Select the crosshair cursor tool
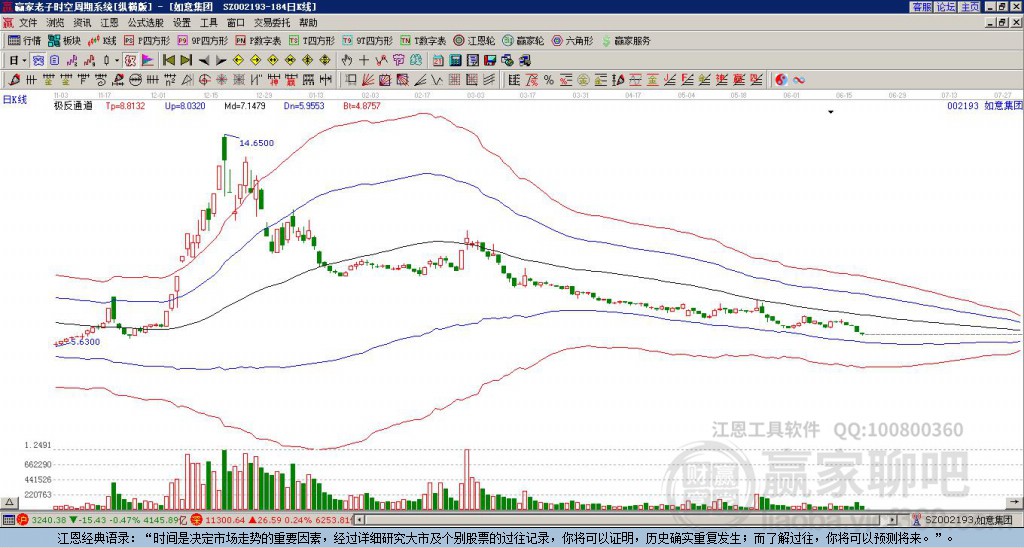 click(x=364, y=61)
